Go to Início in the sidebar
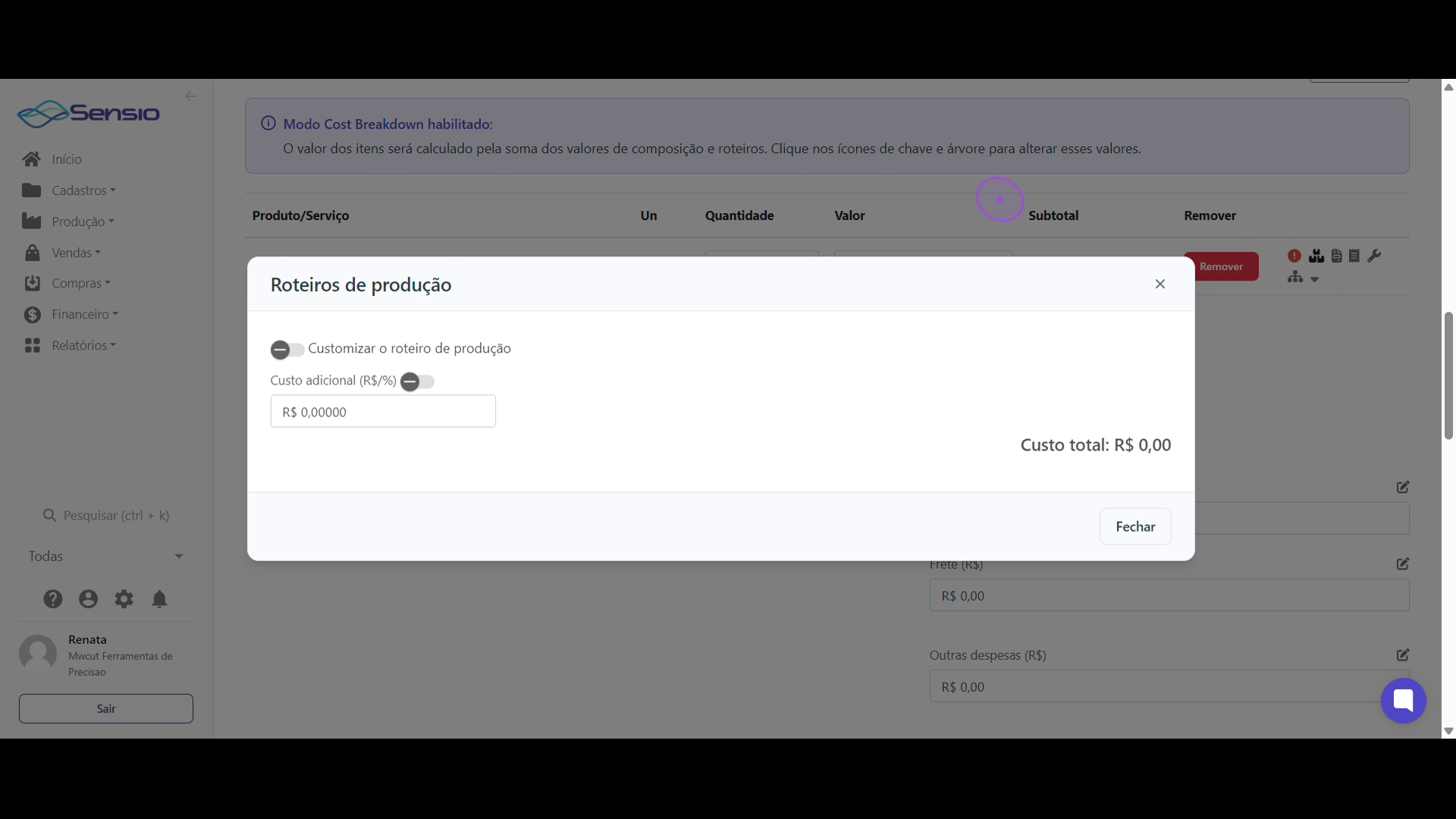 [x=67, y=159]
